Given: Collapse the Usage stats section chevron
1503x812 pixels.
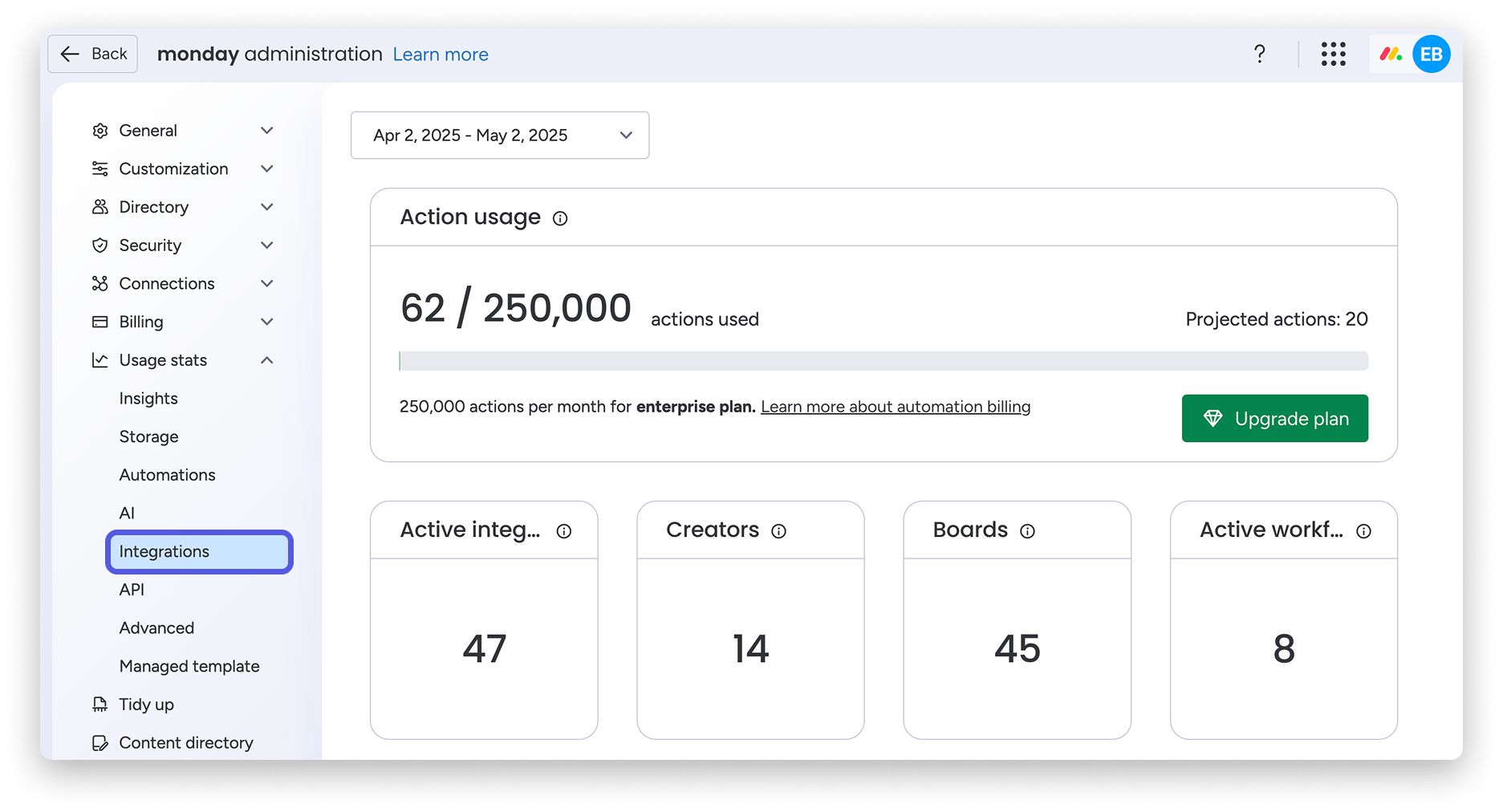Looking at the screenshot, I should click(x=267, y=360).
